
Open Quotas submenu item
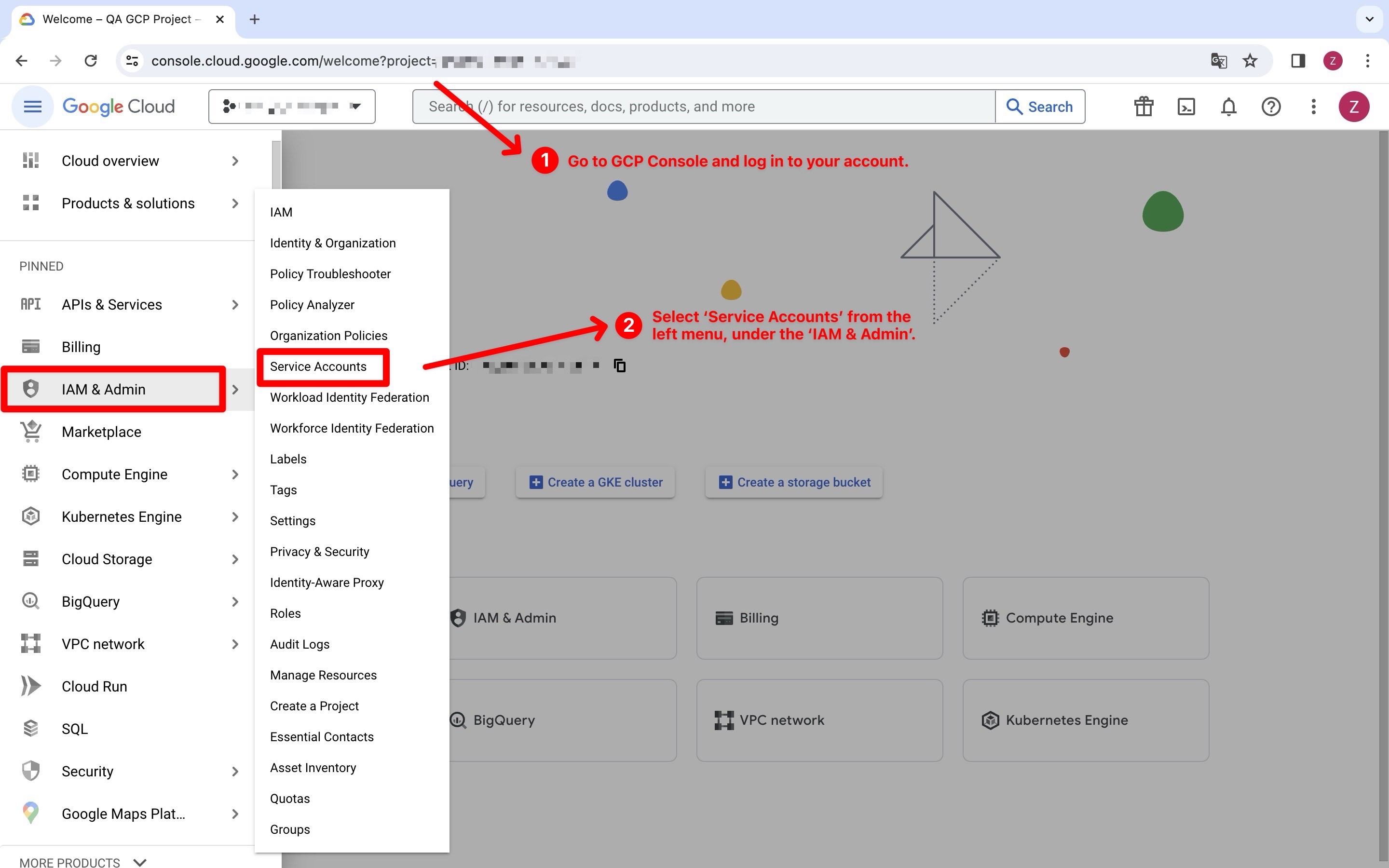point(290,799)
